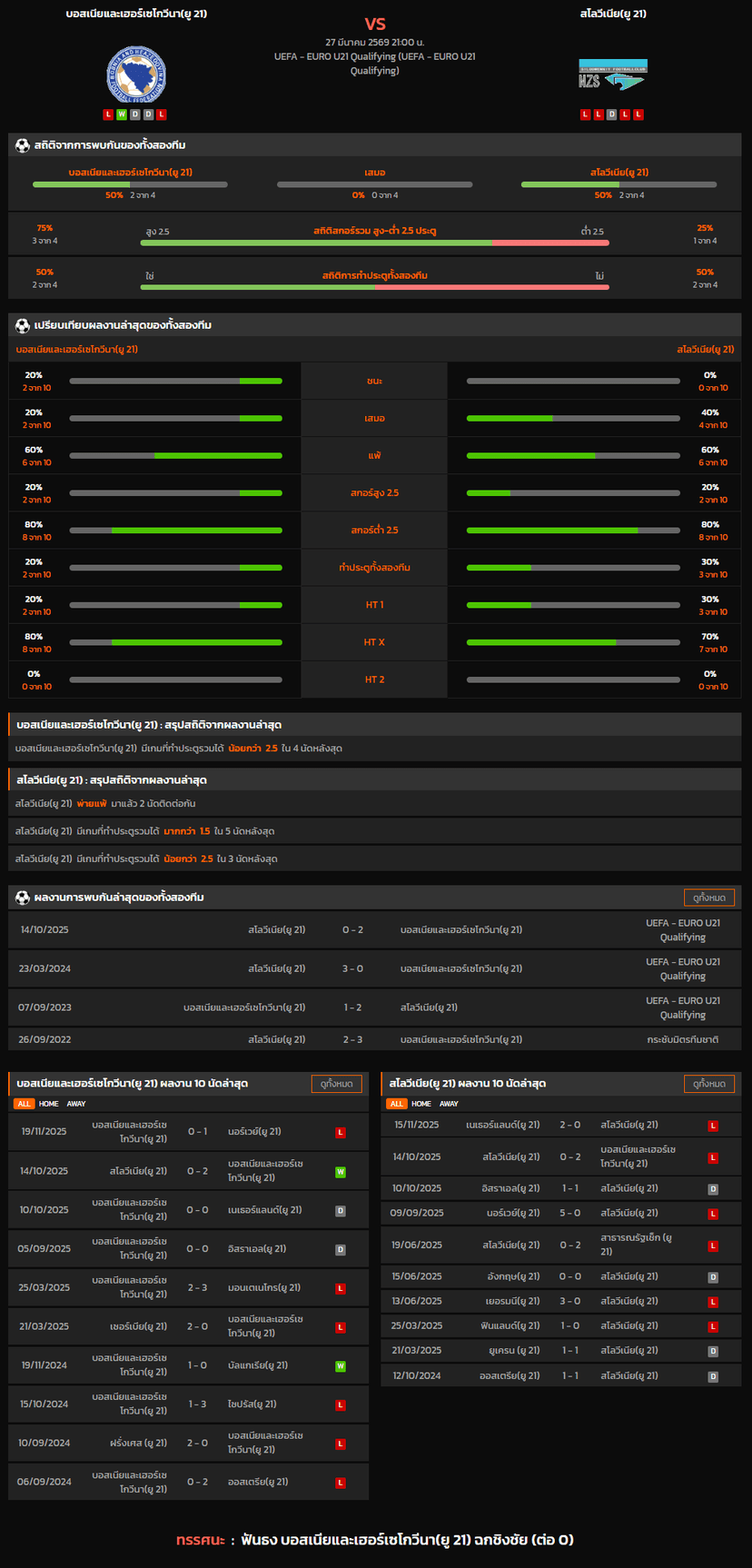Click the both-teams-to-score statistic bar
The width and height of the screenshot is (752, 1568).
(x=374, y=287)
